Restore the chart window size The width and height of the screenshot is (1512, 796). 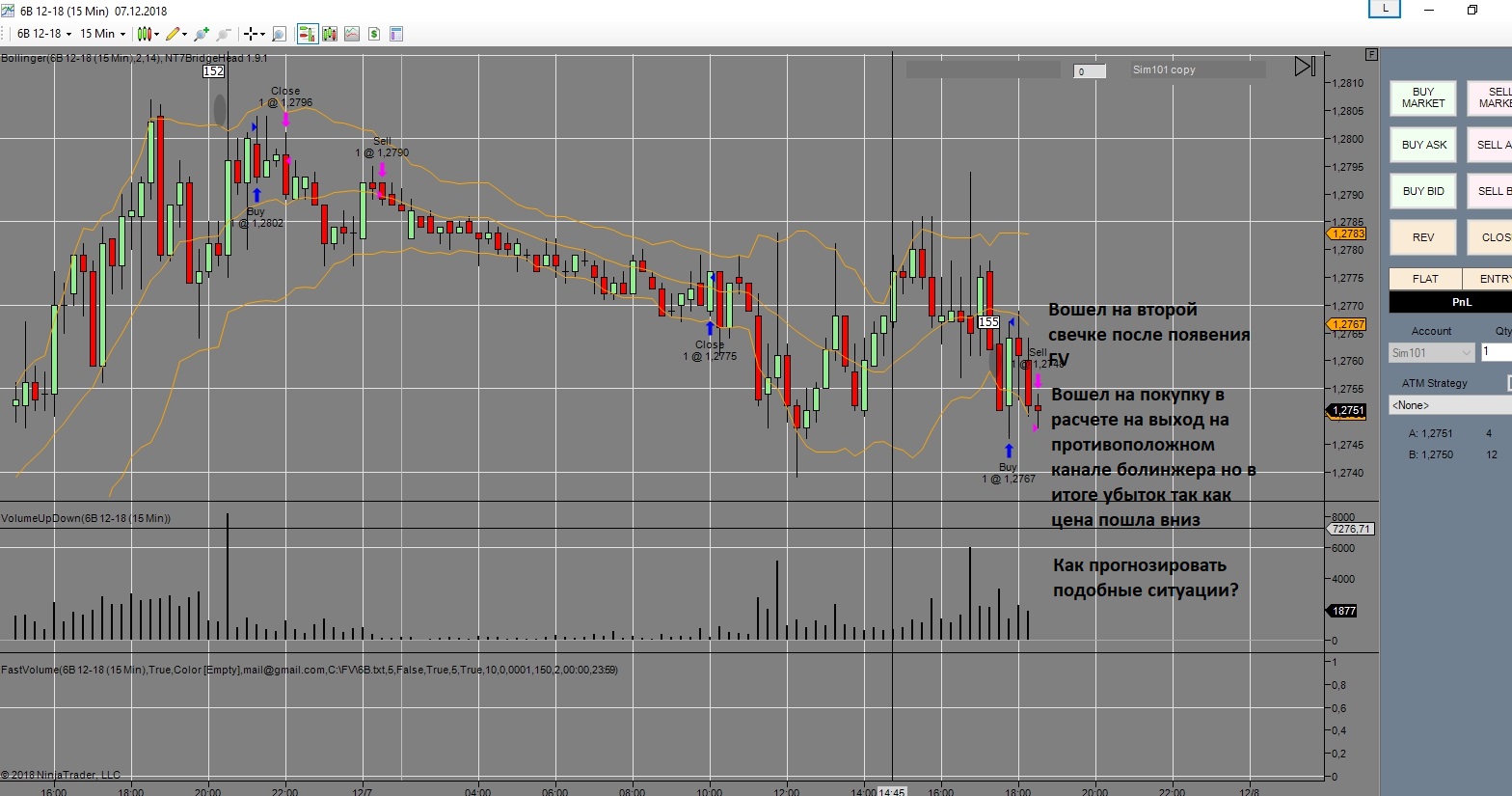1472,10
